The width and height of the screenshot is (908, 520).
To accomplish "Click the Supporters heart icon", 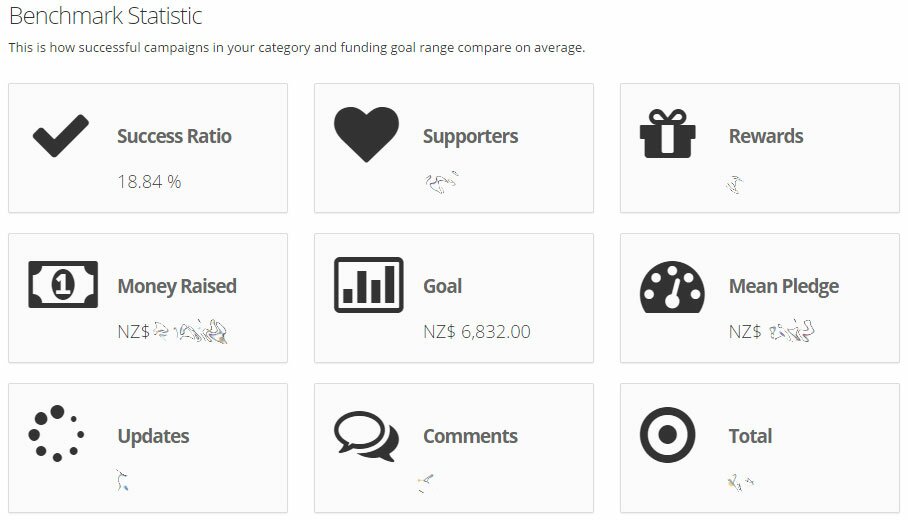I will click(x=367, y=134).
